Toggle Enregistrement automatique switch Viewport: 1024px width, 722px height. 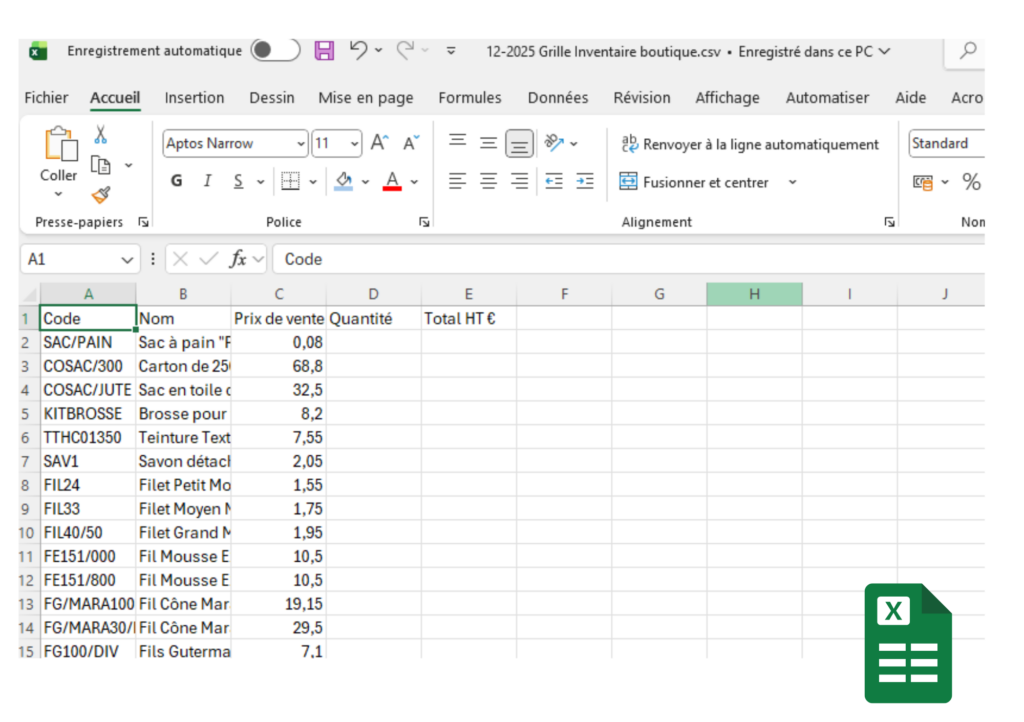(x=275, y=51)
